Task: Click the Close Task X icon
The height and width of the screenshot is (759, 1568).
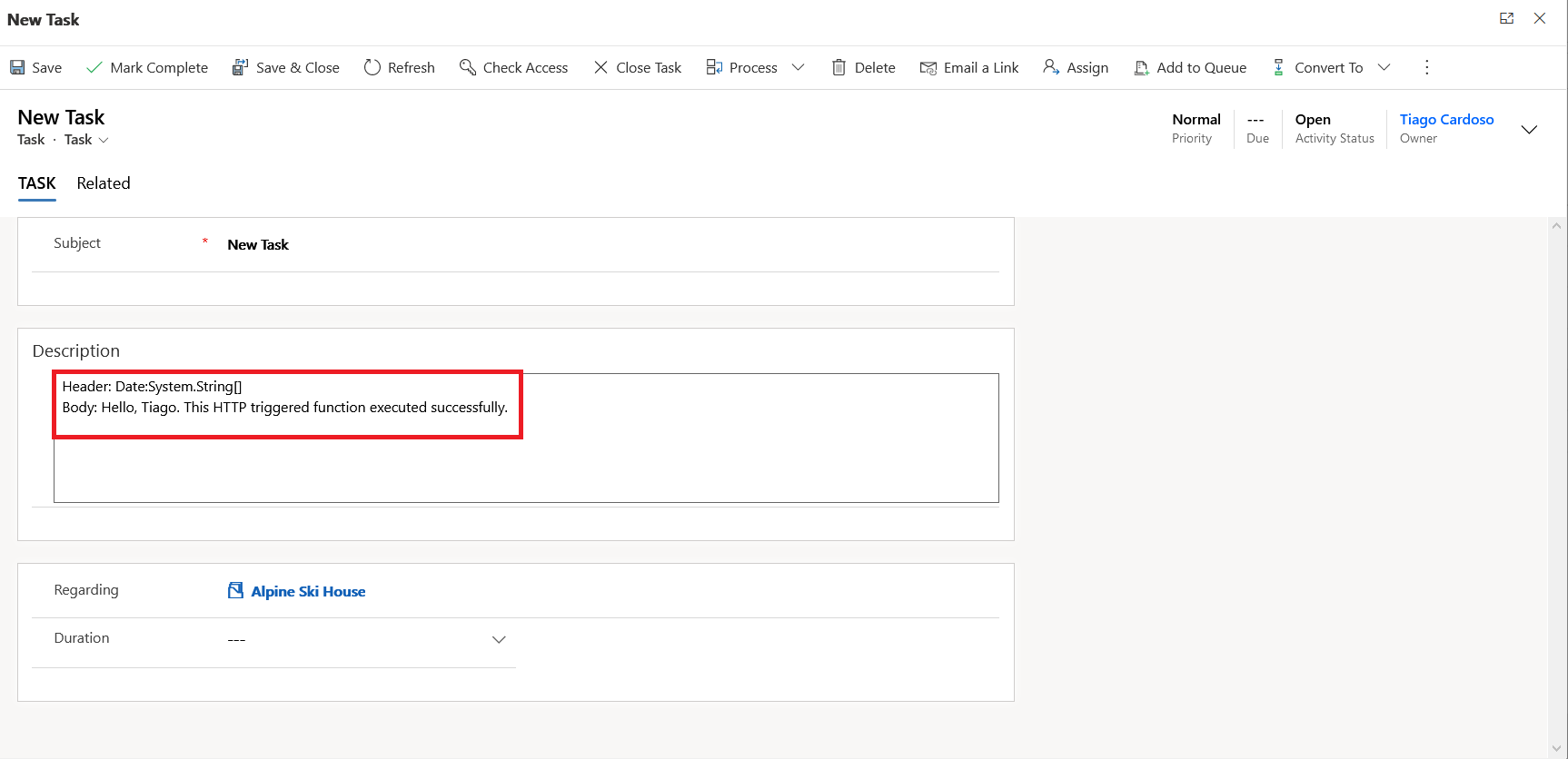Action: point(600,67)
